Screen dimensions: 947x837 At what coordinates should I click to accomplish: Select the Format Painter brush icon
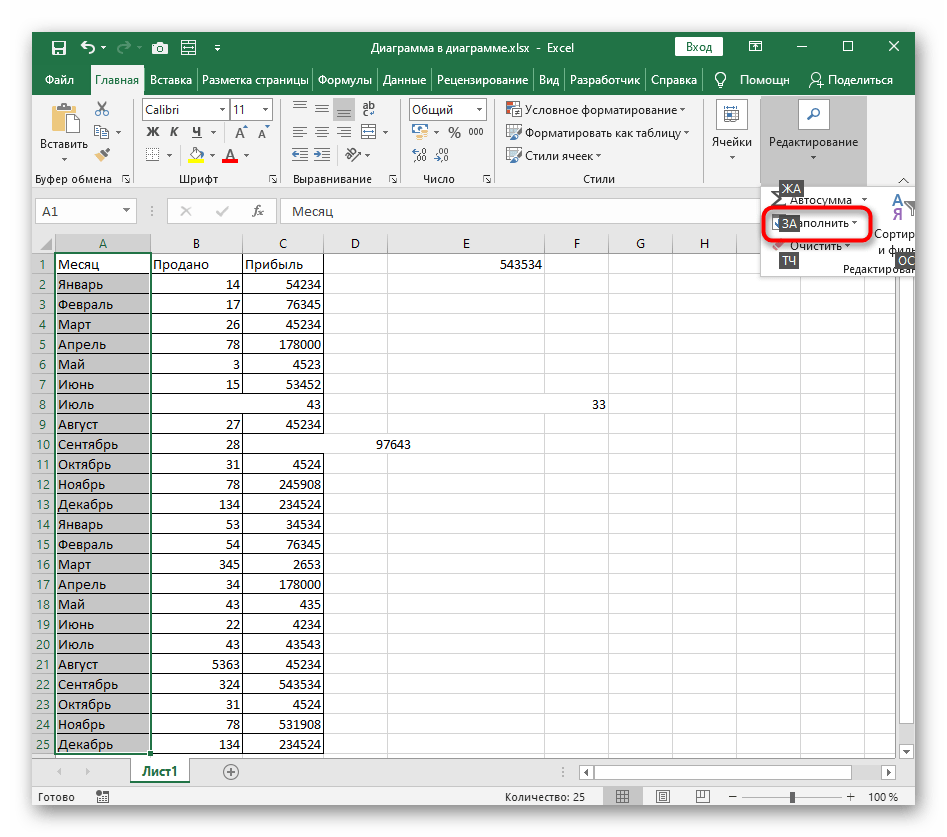(x=101, y=154)
